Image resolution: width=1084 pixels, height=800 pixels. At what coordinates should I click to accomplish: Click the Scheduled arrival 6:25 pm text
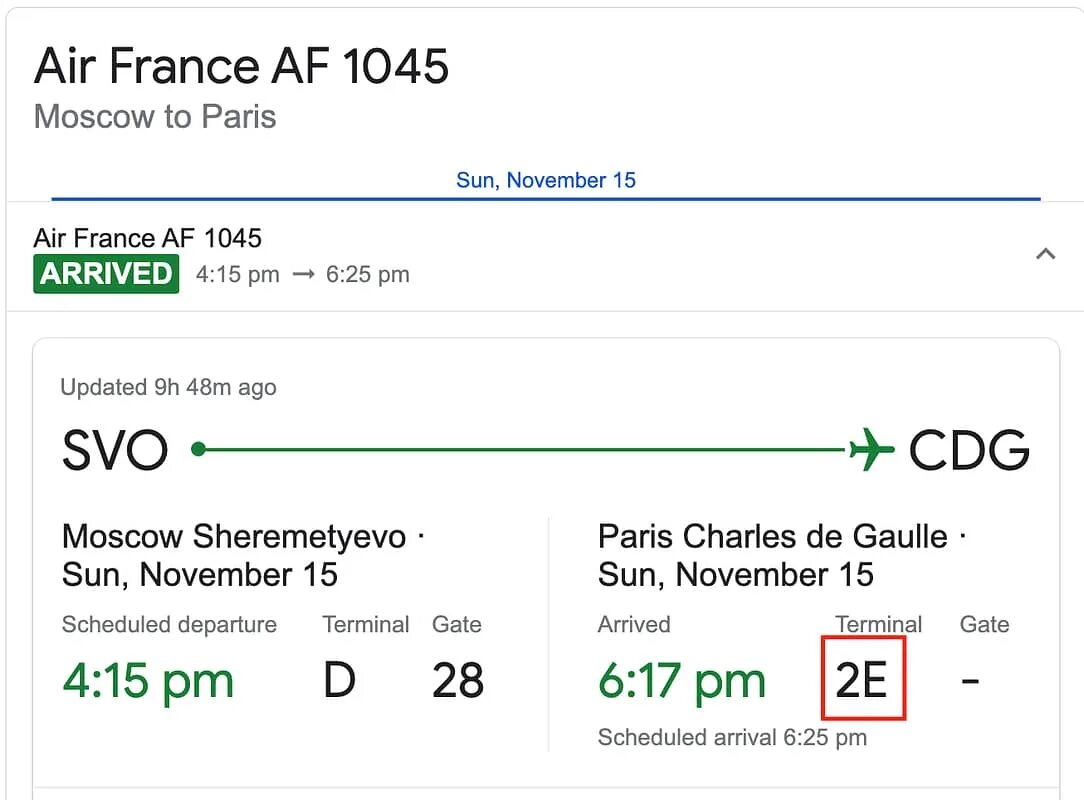pos(732,738)
